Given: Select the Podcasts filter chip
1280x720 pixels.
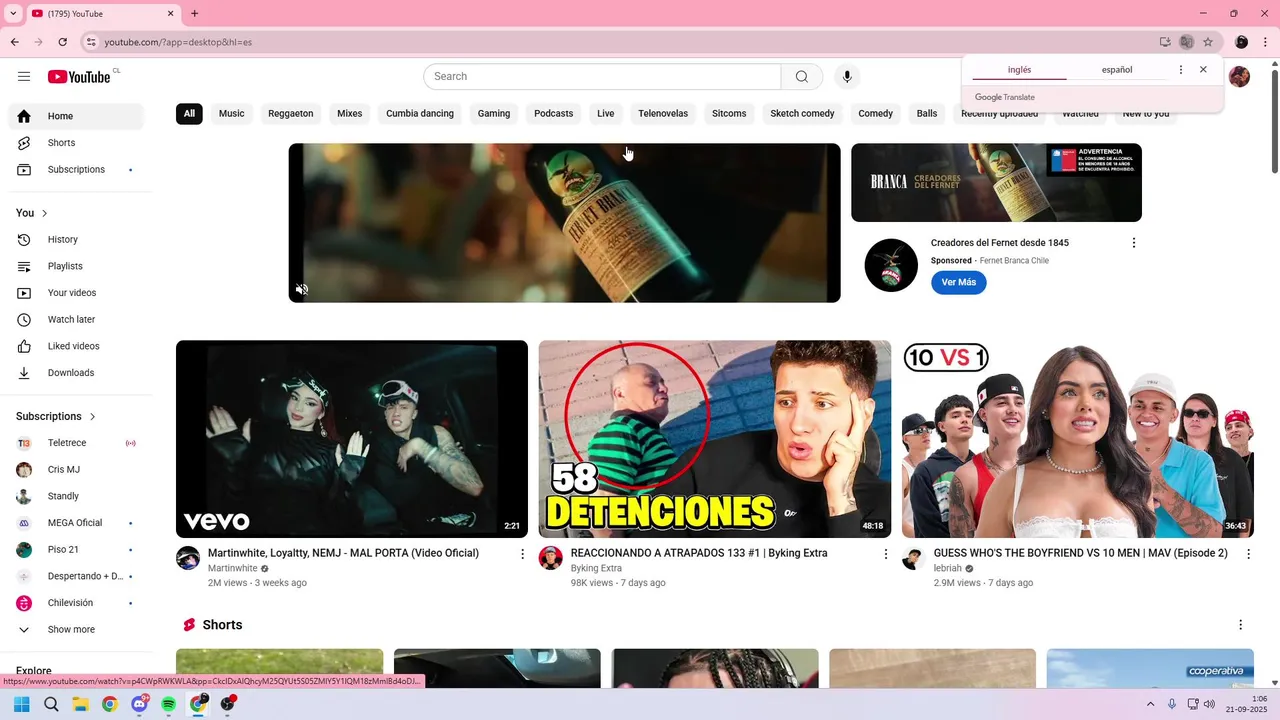Looking at the screenshot, I should coord(554,114).
